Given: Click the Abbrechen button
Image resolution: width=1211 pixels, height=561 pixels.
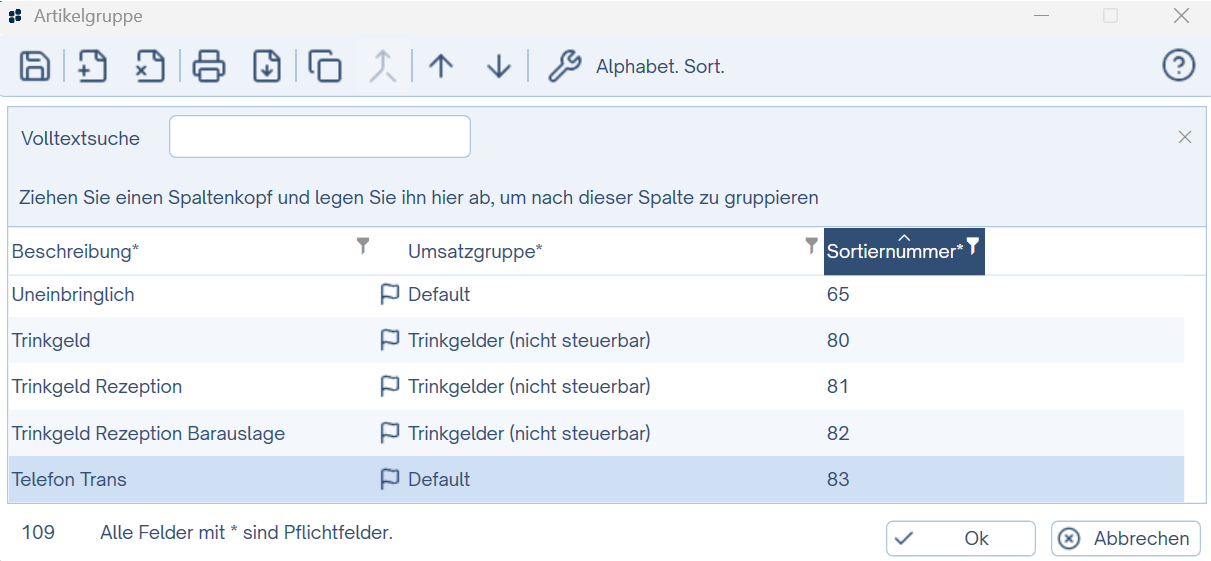Looking at the screenshot, I should (x=1125, y=538).
